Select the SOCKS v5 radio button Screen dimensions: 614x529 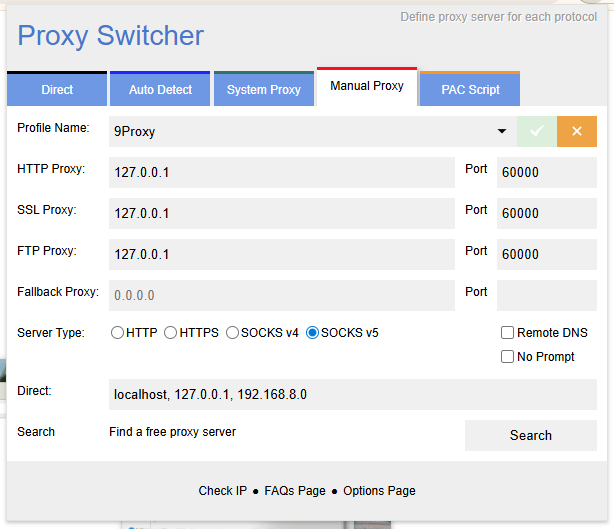[312, 333]
